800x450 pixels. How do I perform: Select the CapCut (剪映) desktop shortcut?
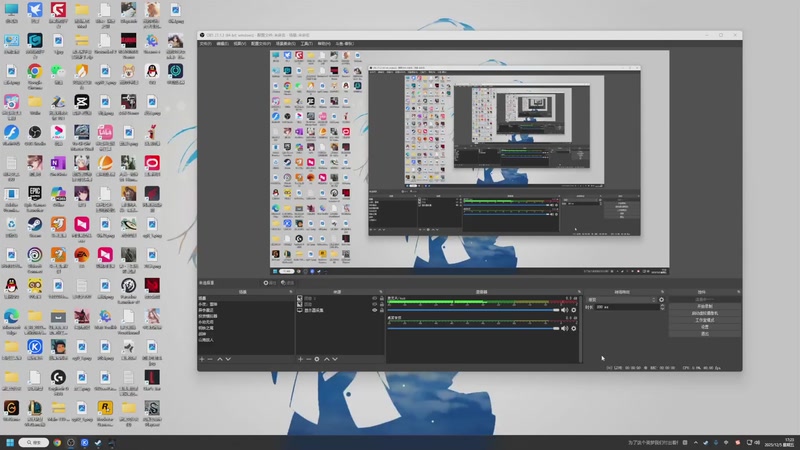(82, 105)
